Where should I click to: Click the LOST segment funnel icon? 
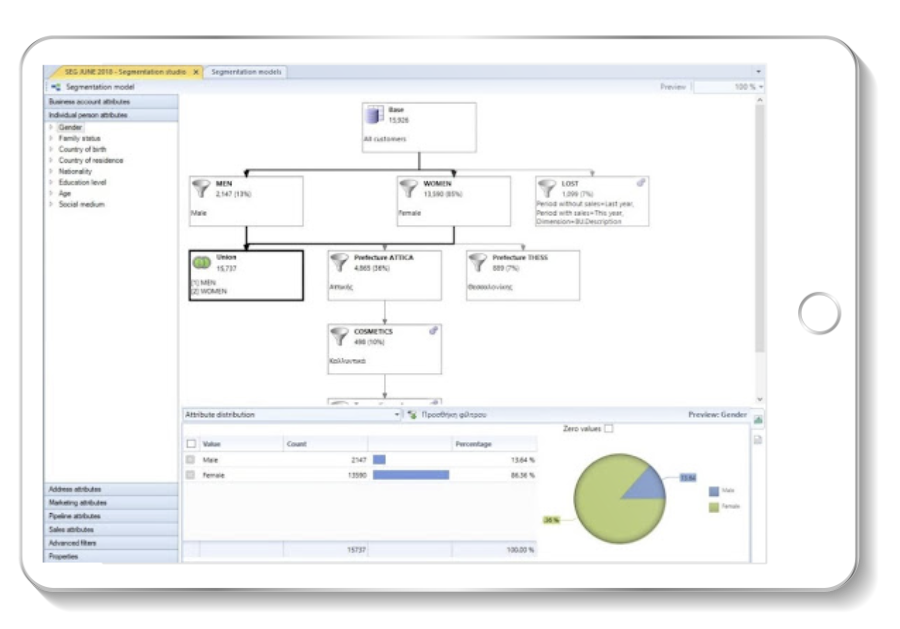coord(548,189)
